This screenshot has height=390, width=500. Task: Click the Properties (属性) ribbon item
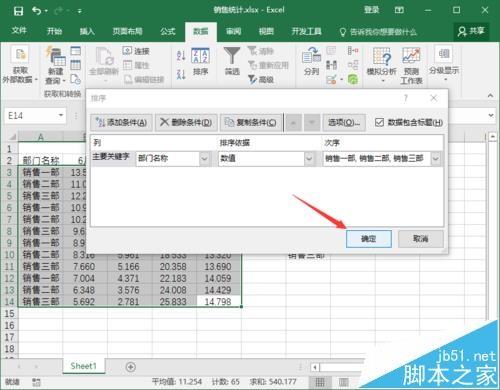click(136, 65)
